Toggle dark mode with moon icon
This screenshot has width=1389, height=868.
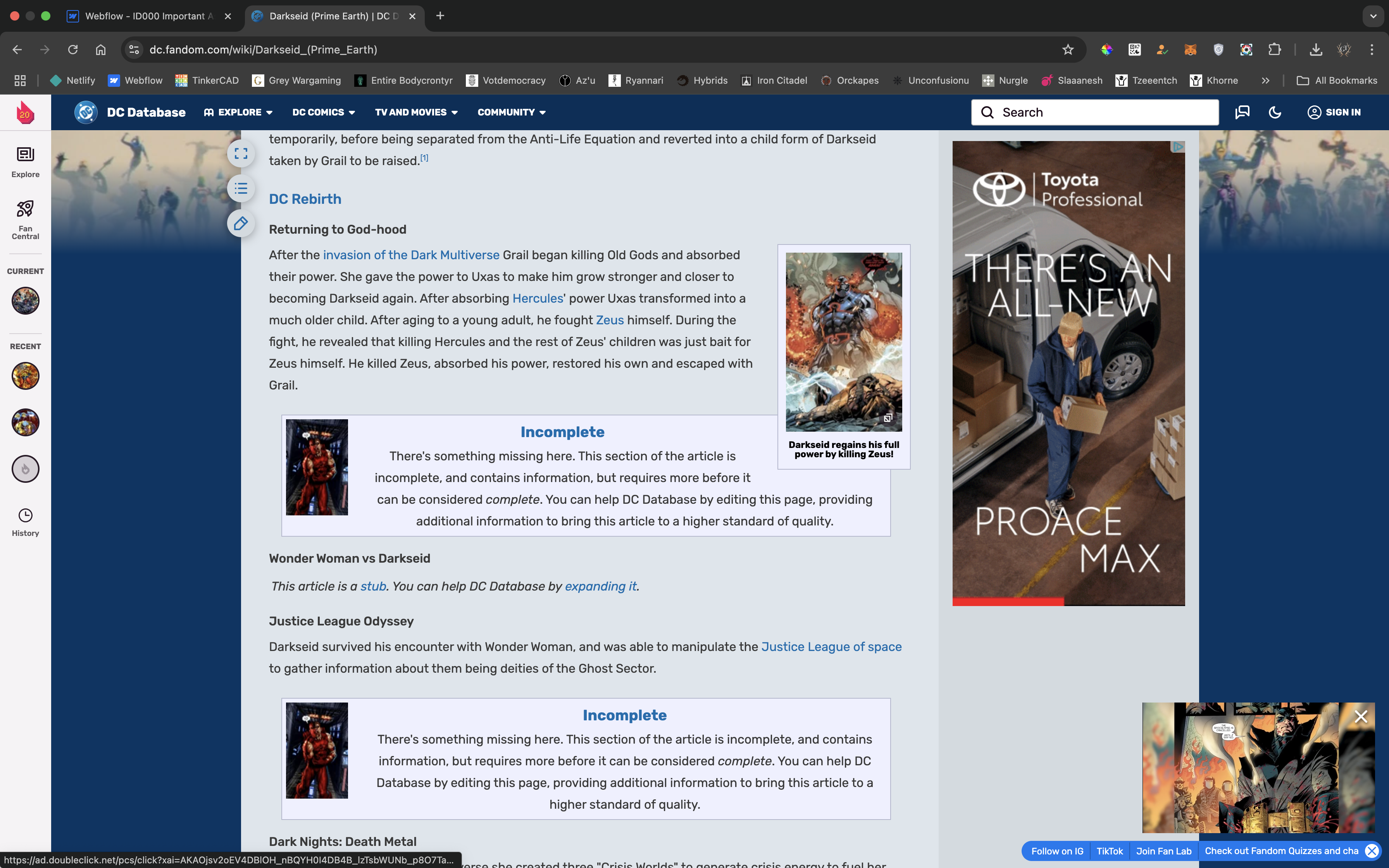coord(1275,112)
